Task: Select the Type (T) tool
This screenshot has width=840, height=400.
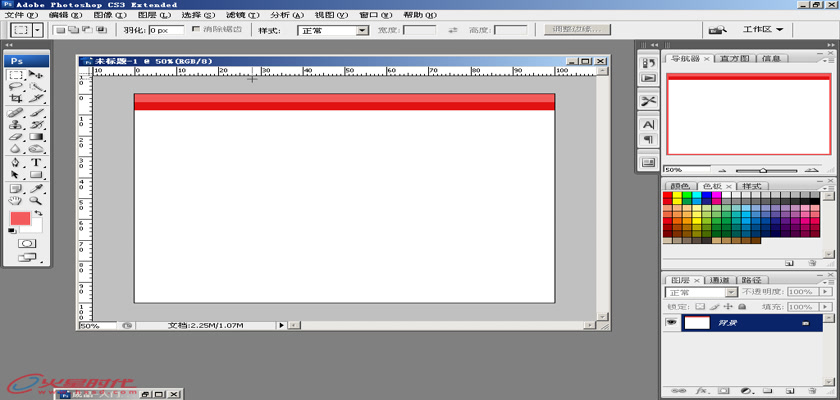Action: click(37, 162)
